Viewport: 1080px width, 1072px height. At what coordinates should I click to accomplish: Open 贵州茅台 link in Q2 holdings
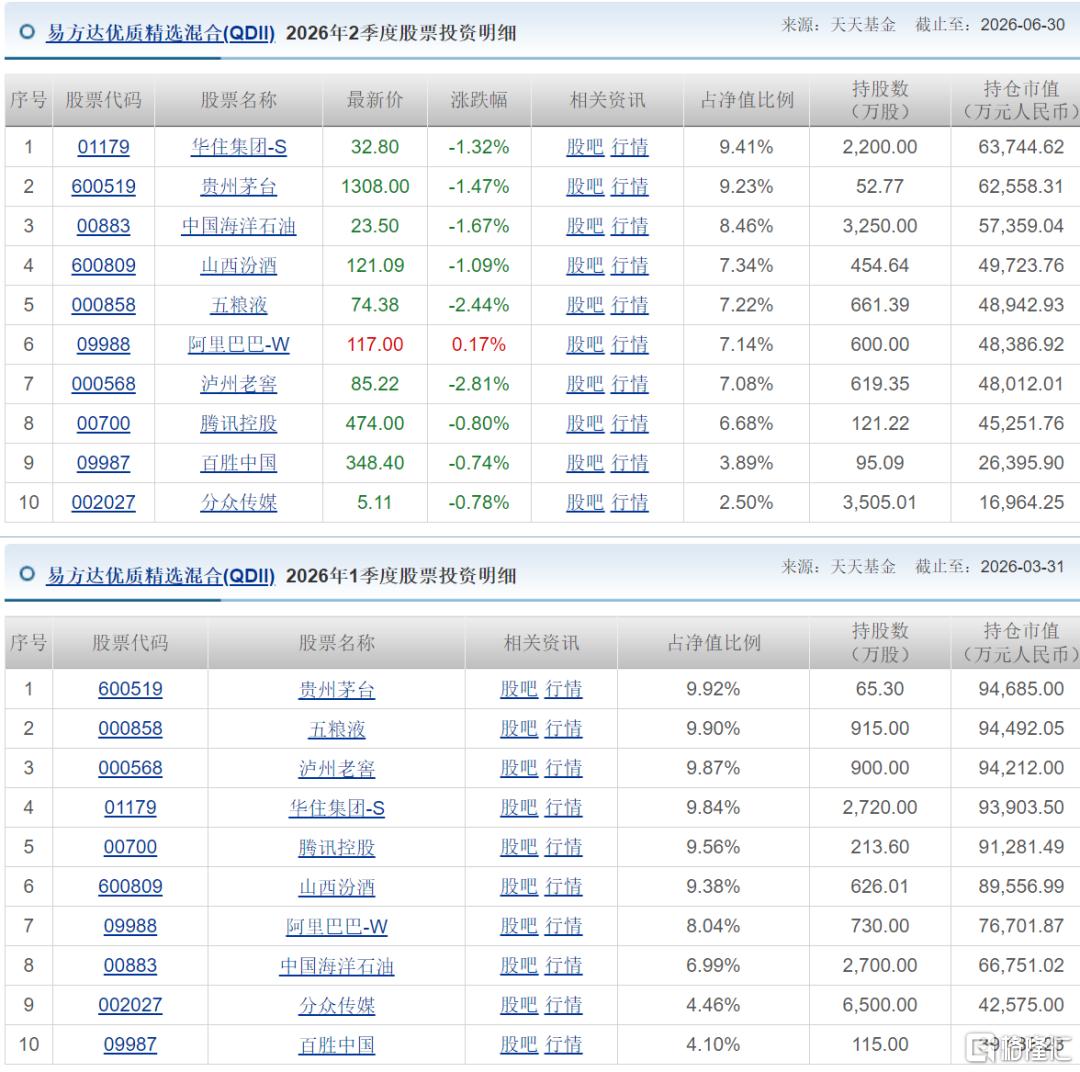pyautogui.click(x=238, y=187)
